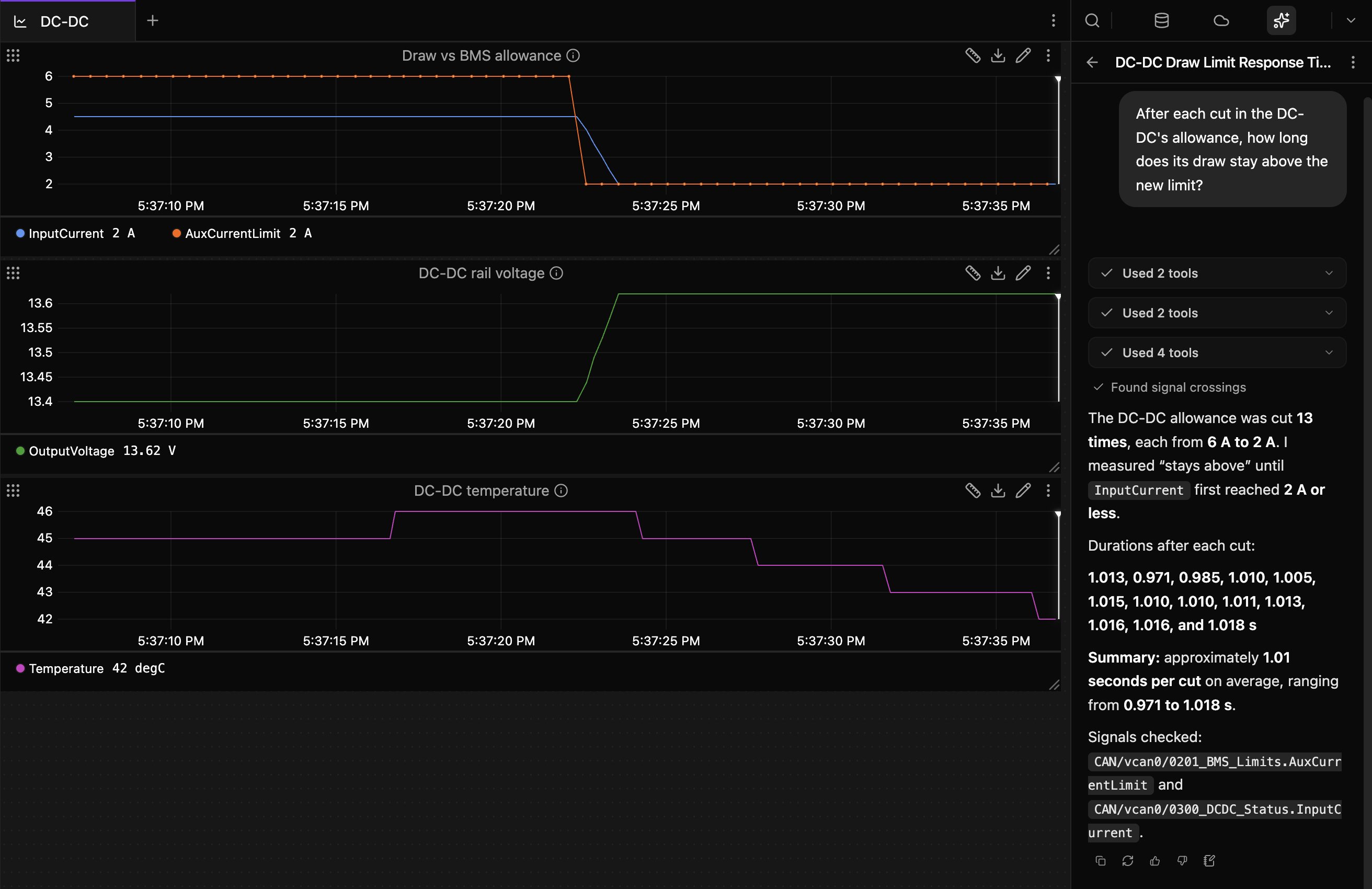The height and width of the screenshot is (889, 1372).
Task: Click the DC-DC temperature resize corner handle
Action: tap(1055, 685)
